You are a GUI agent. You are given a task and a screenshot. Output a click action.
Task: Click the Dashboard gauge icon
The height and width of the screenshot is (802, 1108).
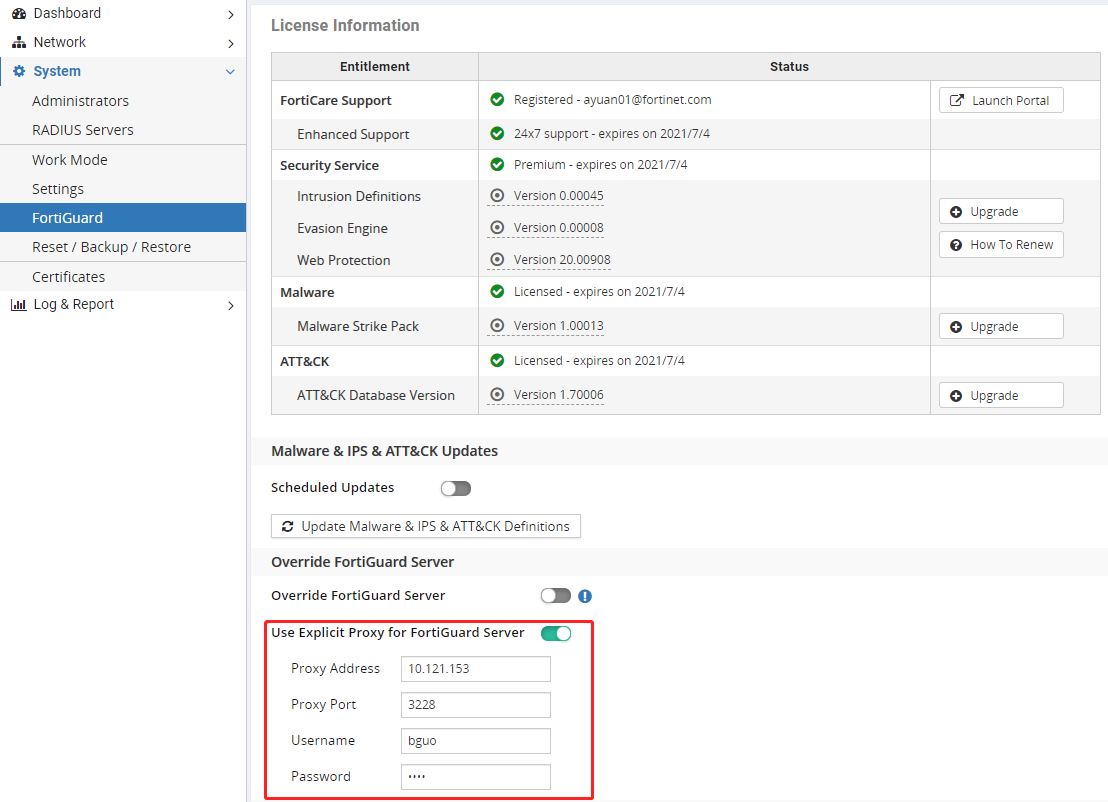coord(19,13)
